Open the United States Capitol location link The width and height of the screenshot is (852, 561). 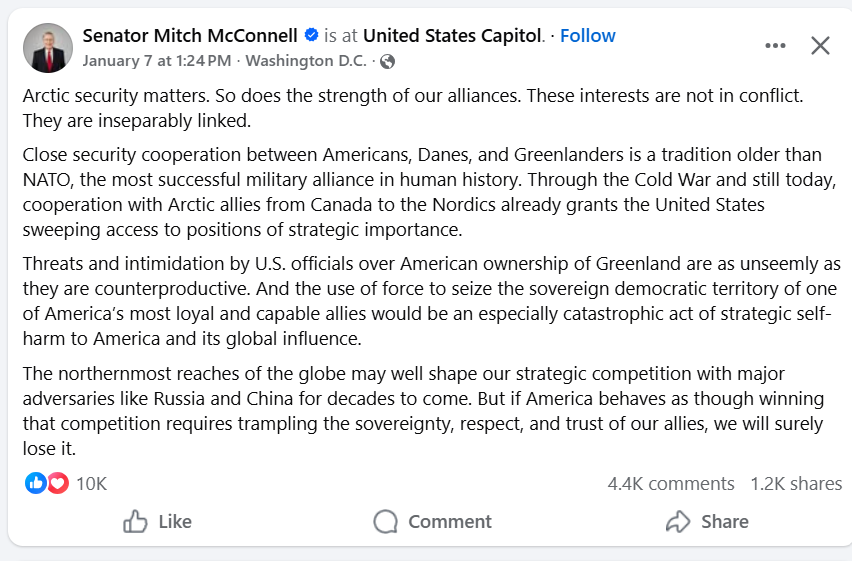click(x=452, y=36)
